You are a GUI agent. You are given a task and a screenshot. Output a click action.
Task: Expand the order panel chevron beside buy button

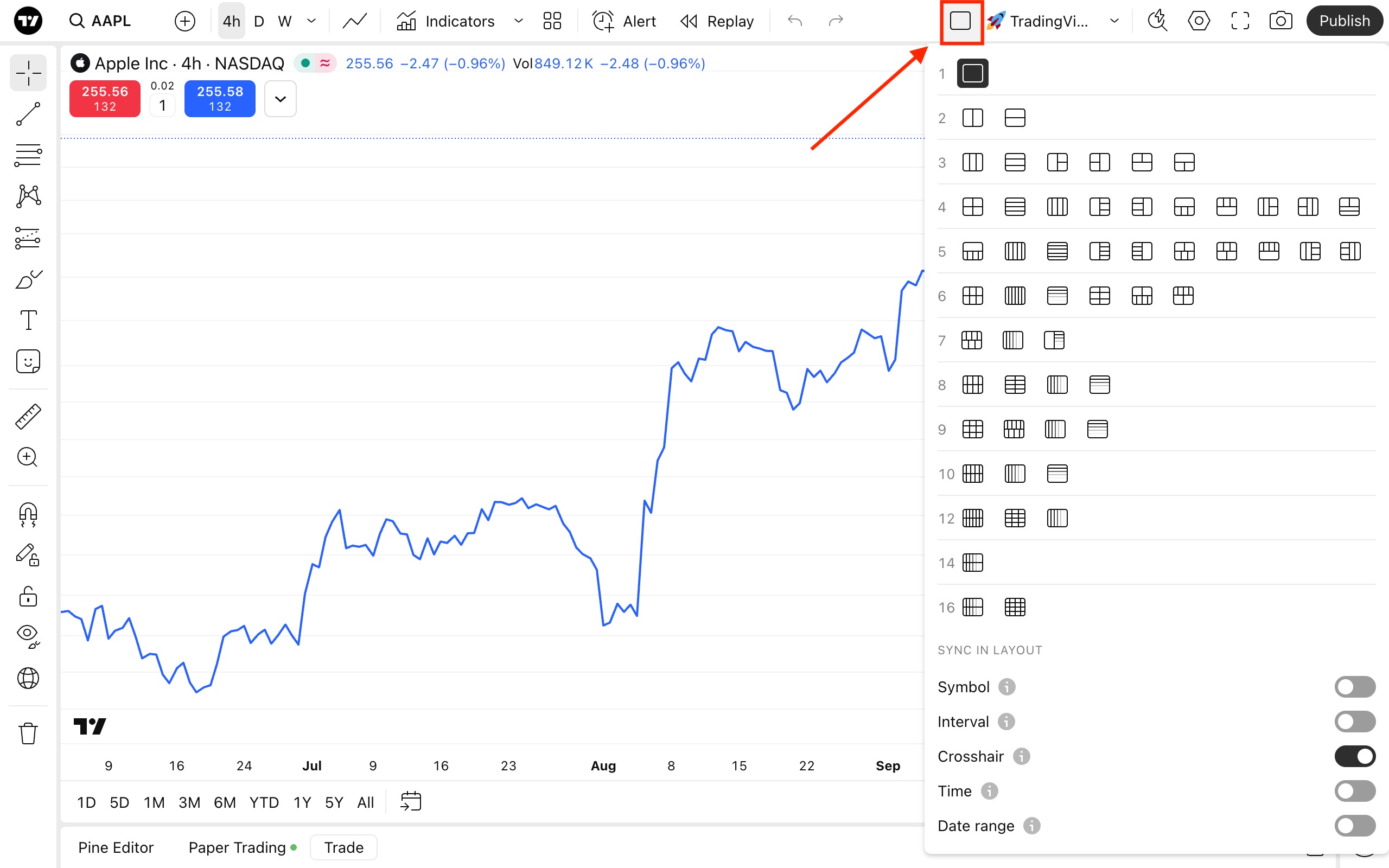click(280, 99)
